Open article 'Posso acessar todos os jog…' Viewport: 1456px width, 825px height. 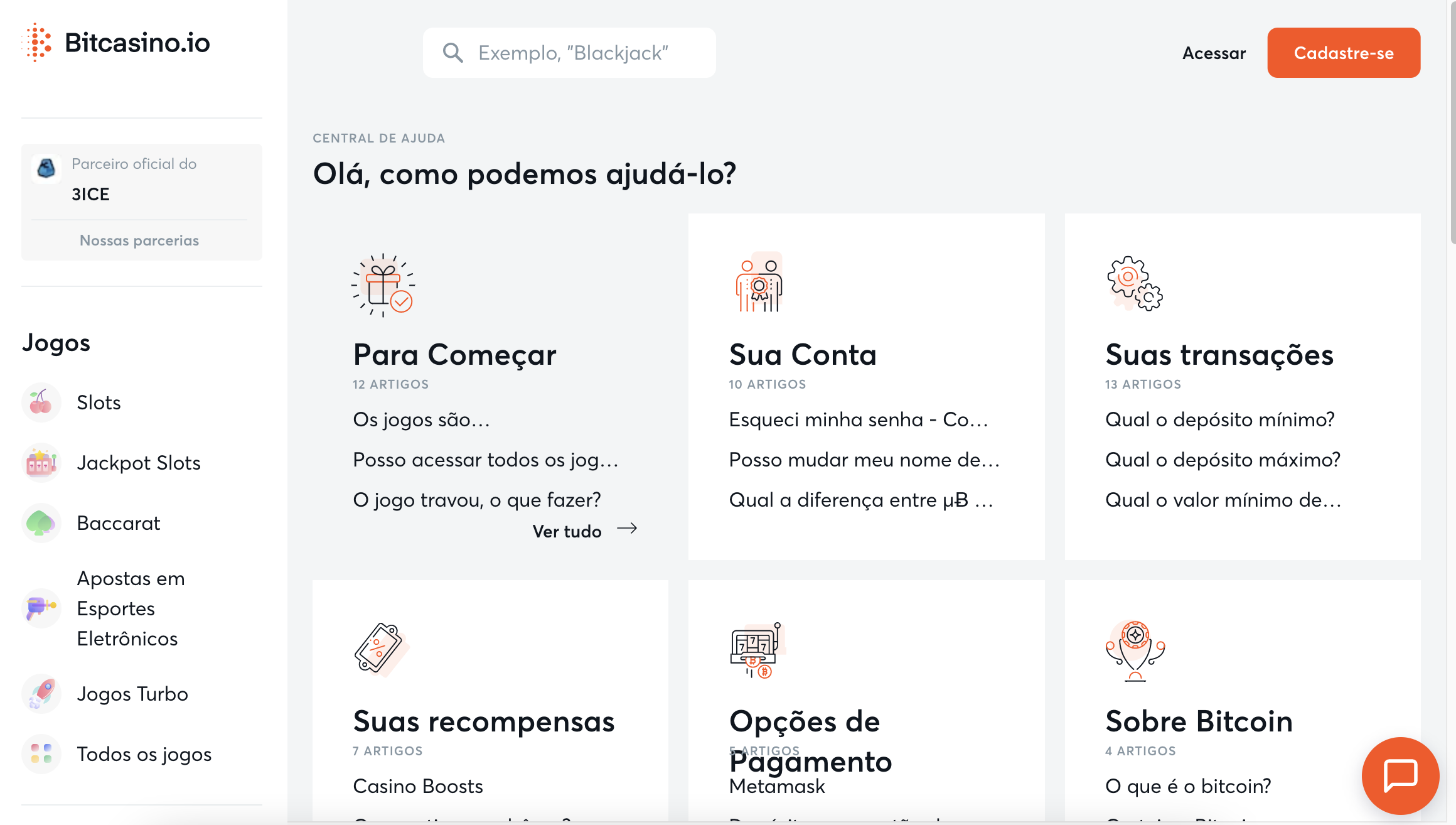coord(486,460)
